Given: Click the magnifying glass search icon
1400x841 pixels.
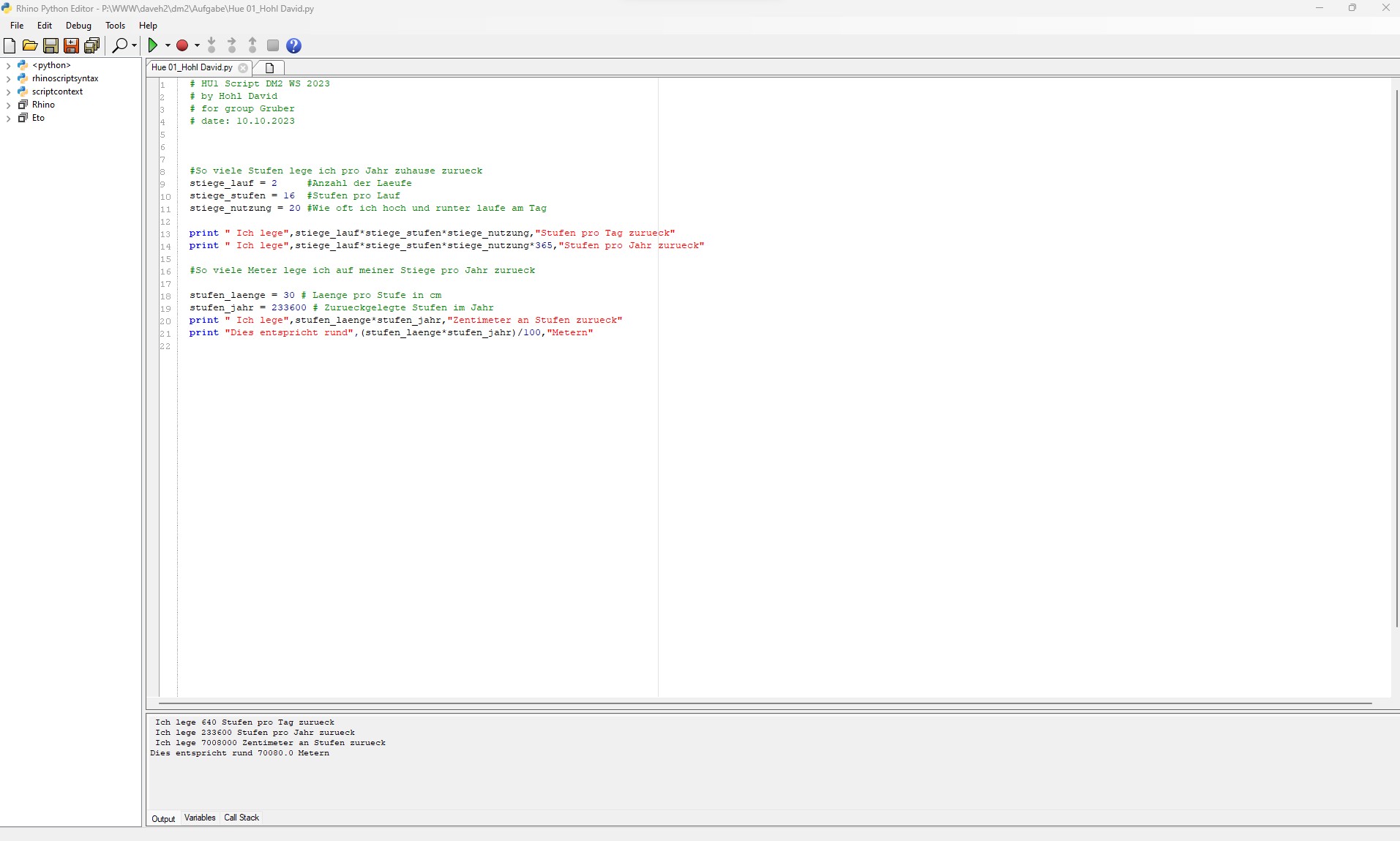Looking at the screenshot, I should pyautogui.click(x=119, y=46).
